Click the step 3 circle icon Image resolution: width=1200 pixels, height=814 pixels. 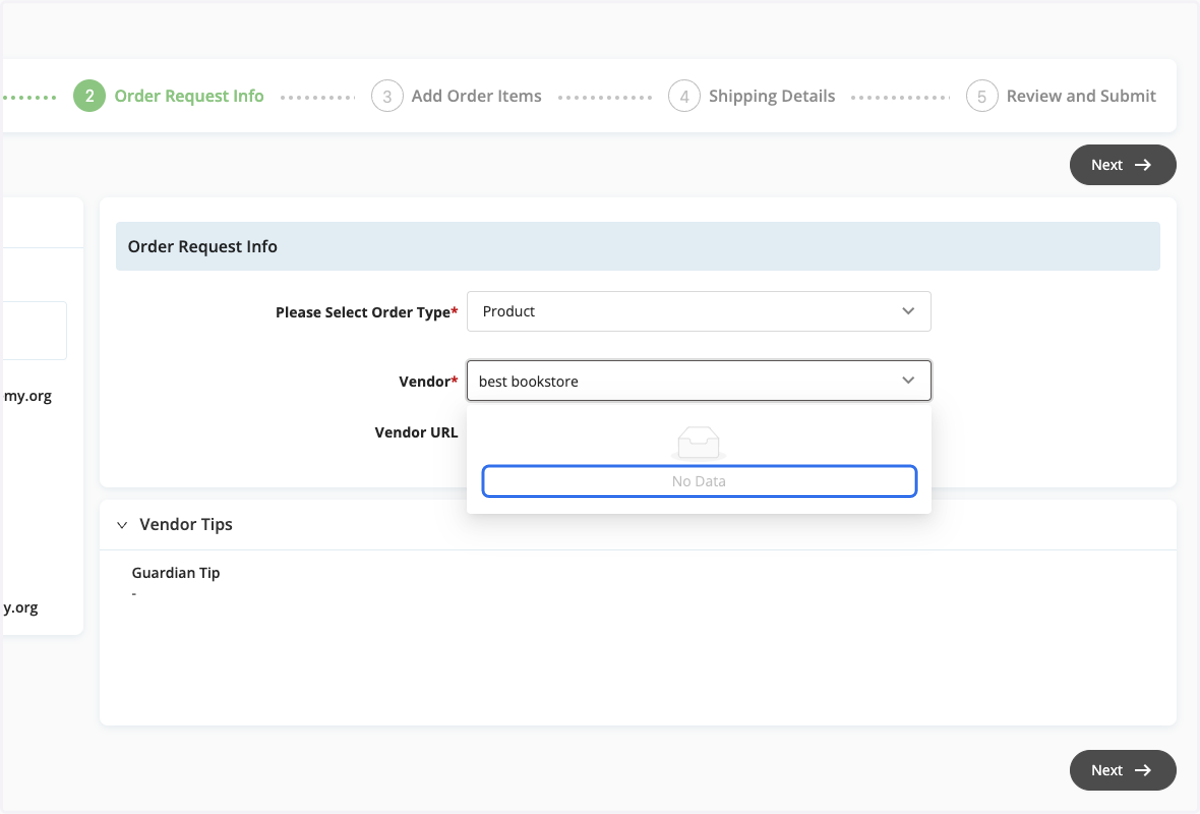tap(387, 96)
